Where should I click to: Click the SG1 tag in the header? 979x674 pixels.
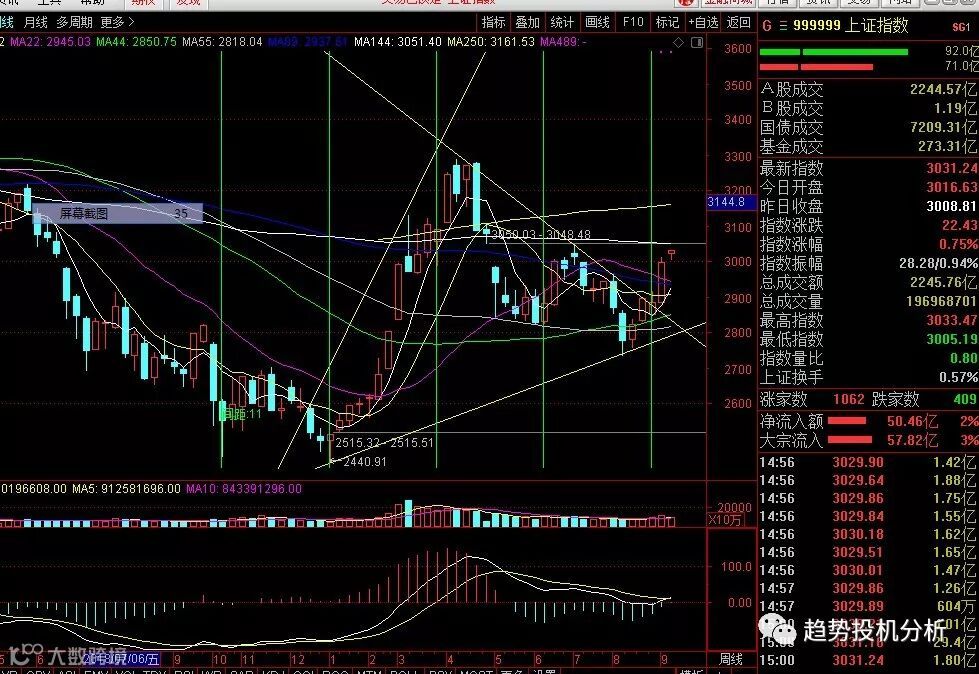point(962,27)
